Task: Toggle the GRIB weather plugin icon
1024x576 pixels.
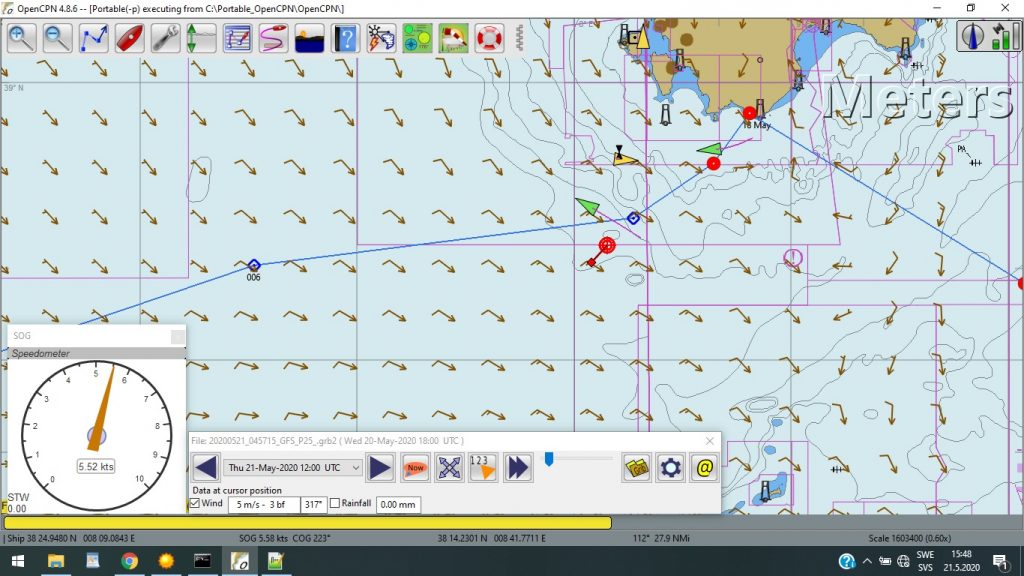Action: click(x=381, y=38)
